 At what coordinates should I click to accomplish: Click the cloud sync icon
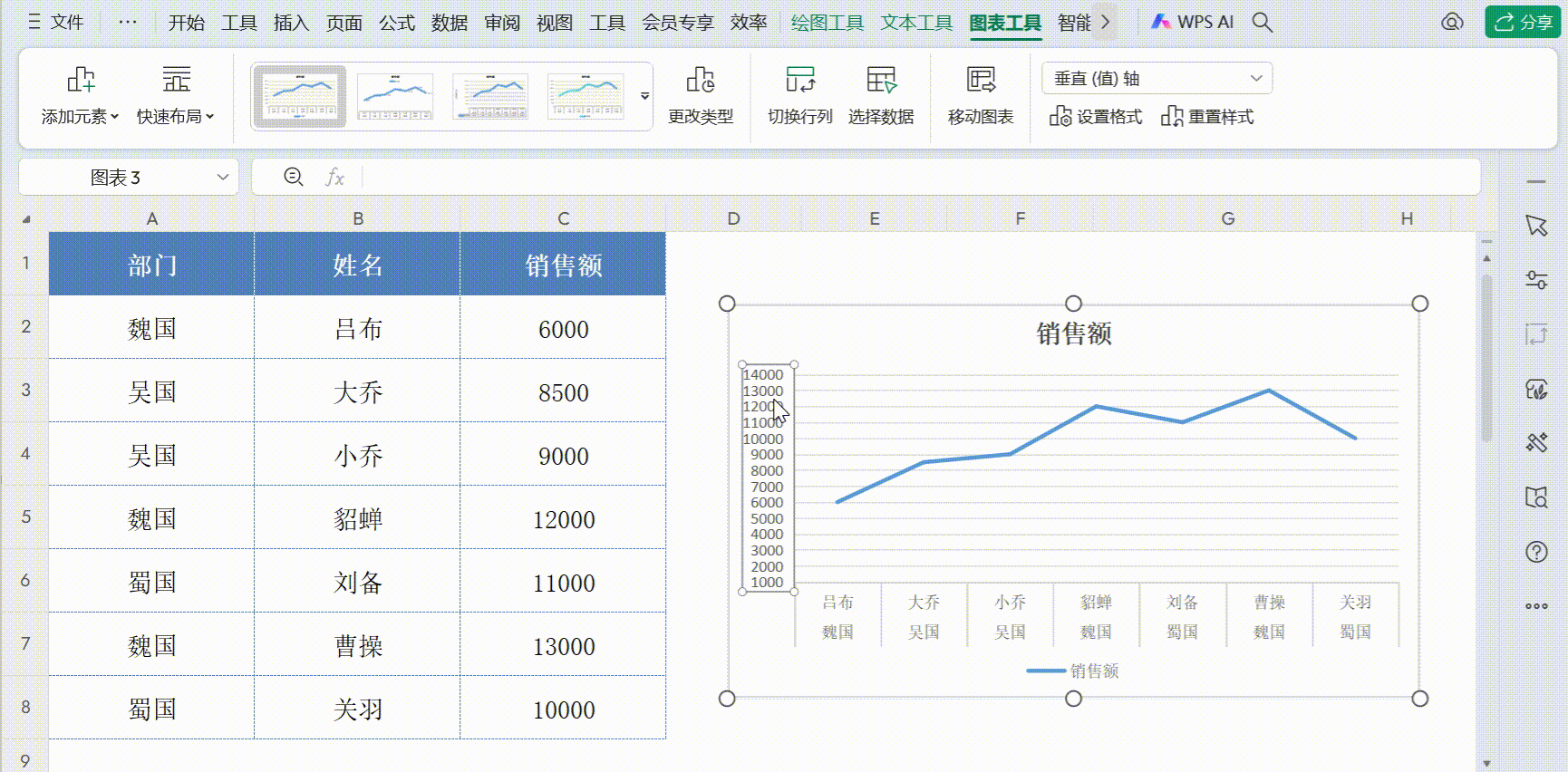(1452, 22)
